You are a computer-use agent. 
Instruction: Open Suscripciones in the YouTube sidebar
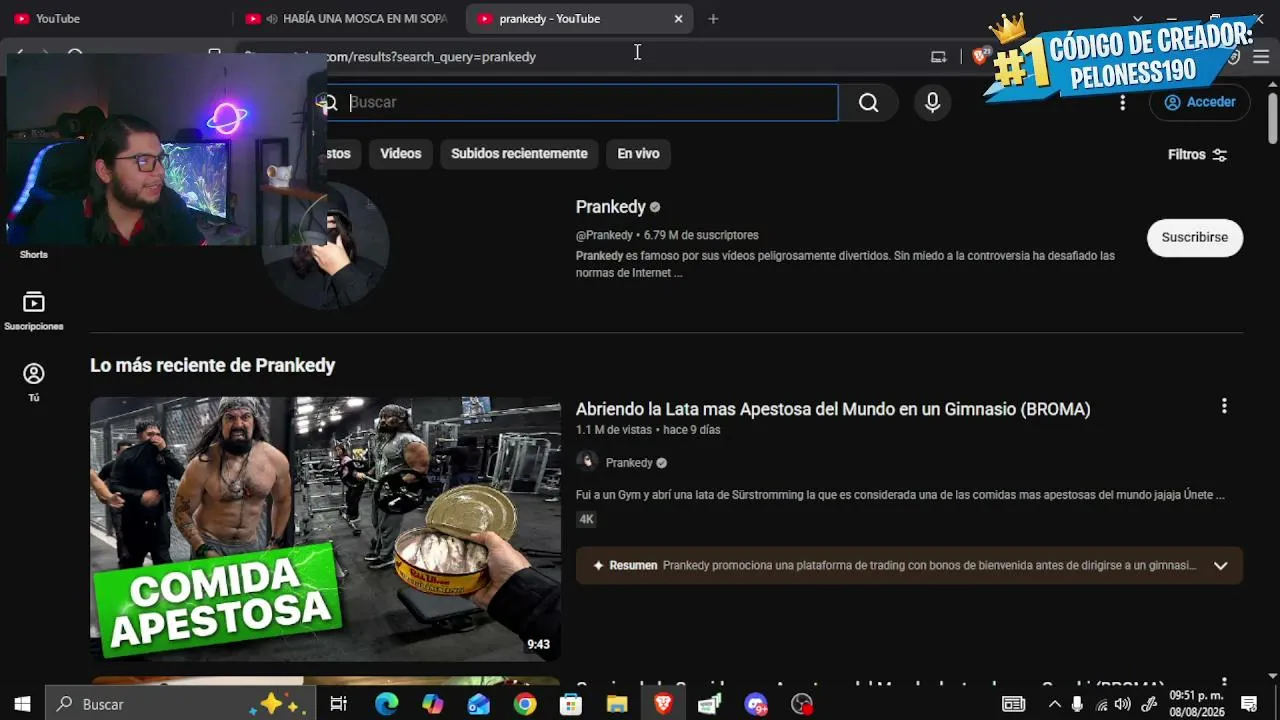point(34,311)
